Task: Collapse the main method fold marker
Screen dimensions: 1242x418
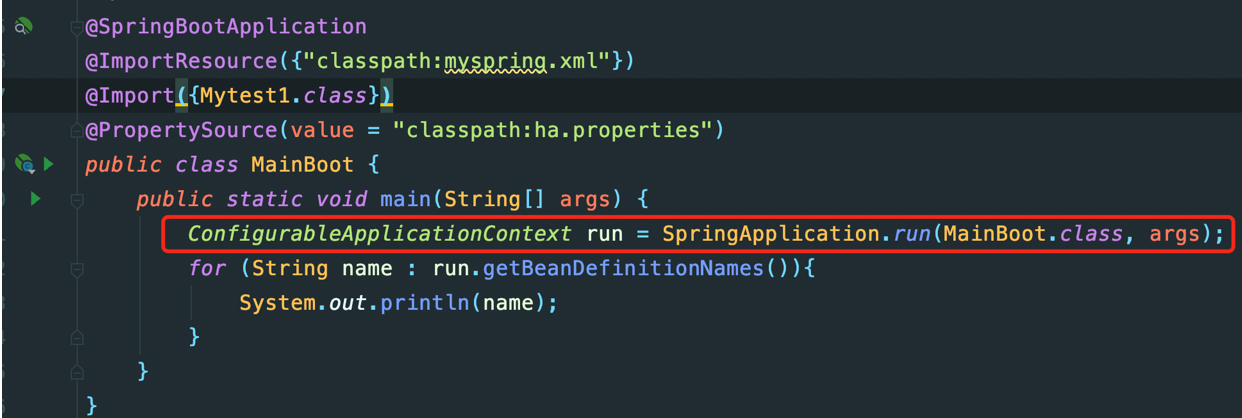Action: click(x=76, y=200)
